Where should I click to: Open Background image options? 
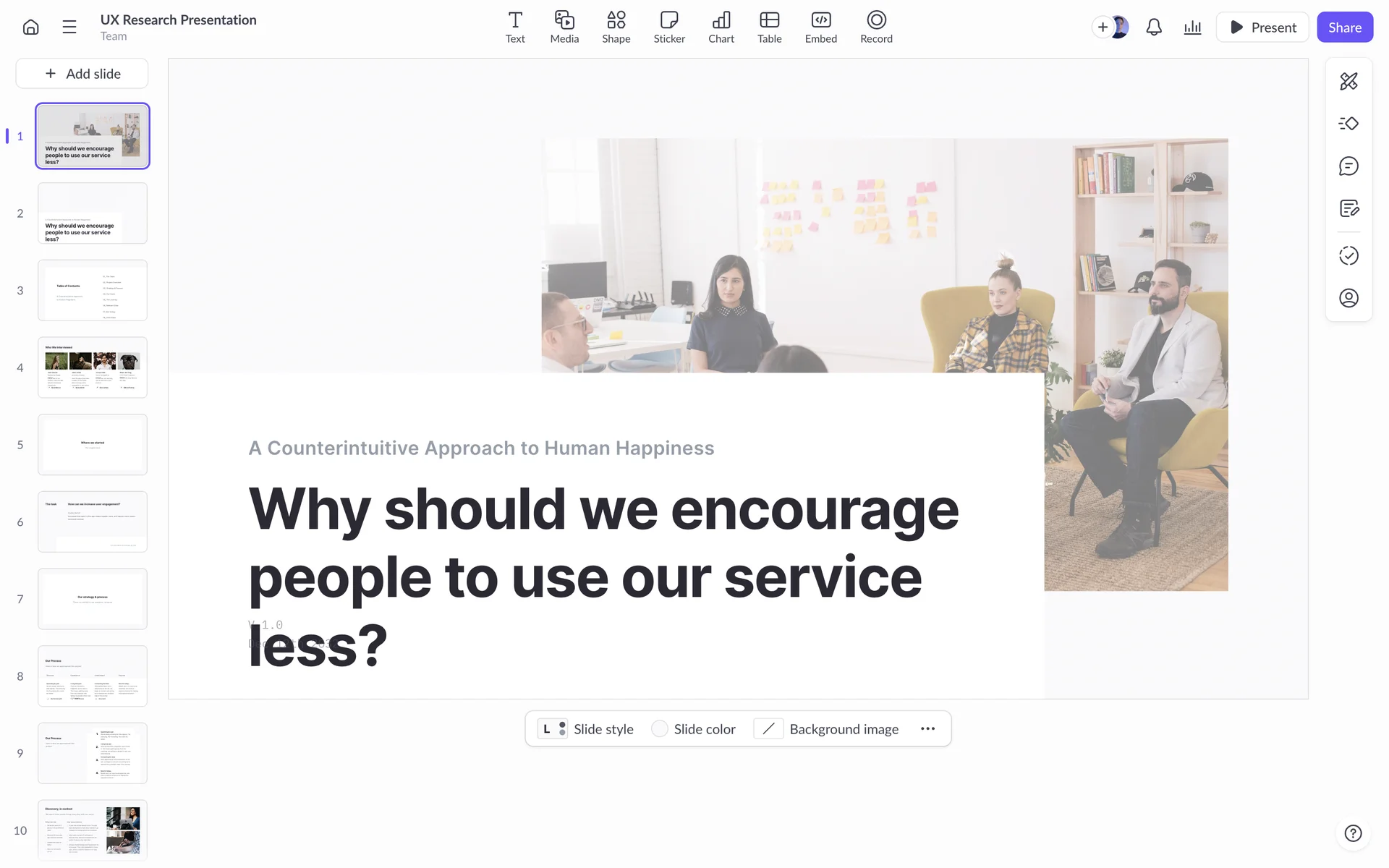pyautogui.click(x=827, y=729)
